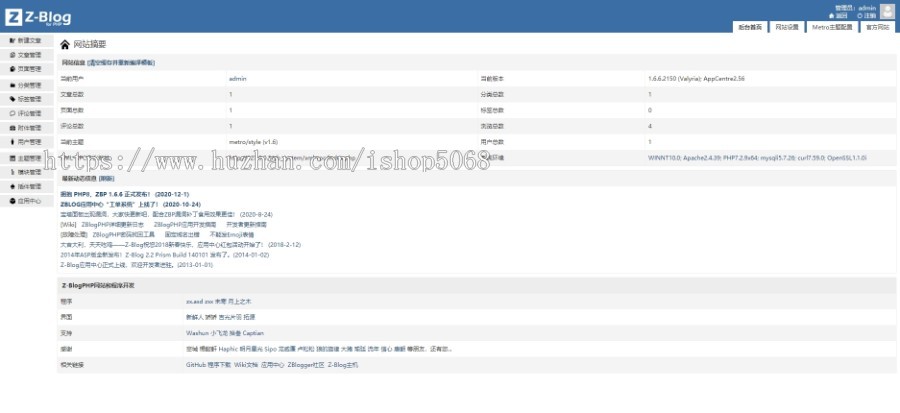Click the admin avatar picture
This screenshot has width=900, height=413.
(x=887, y=11)
